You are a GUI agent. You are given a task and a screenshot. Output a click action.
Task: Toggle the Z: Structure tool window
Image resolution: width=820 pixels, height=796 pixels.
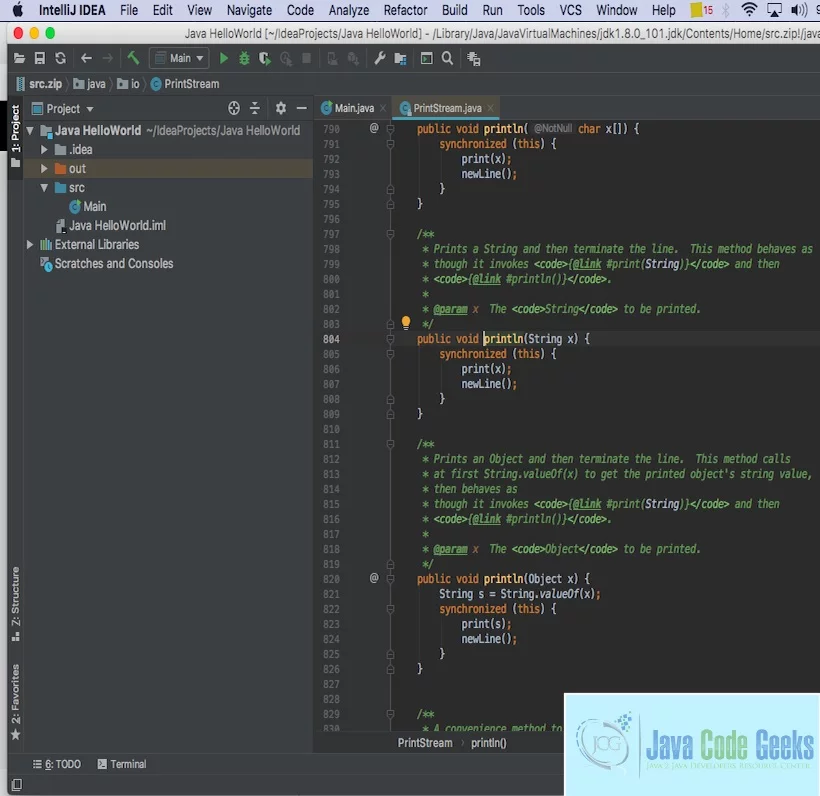[x=15, y=605]
